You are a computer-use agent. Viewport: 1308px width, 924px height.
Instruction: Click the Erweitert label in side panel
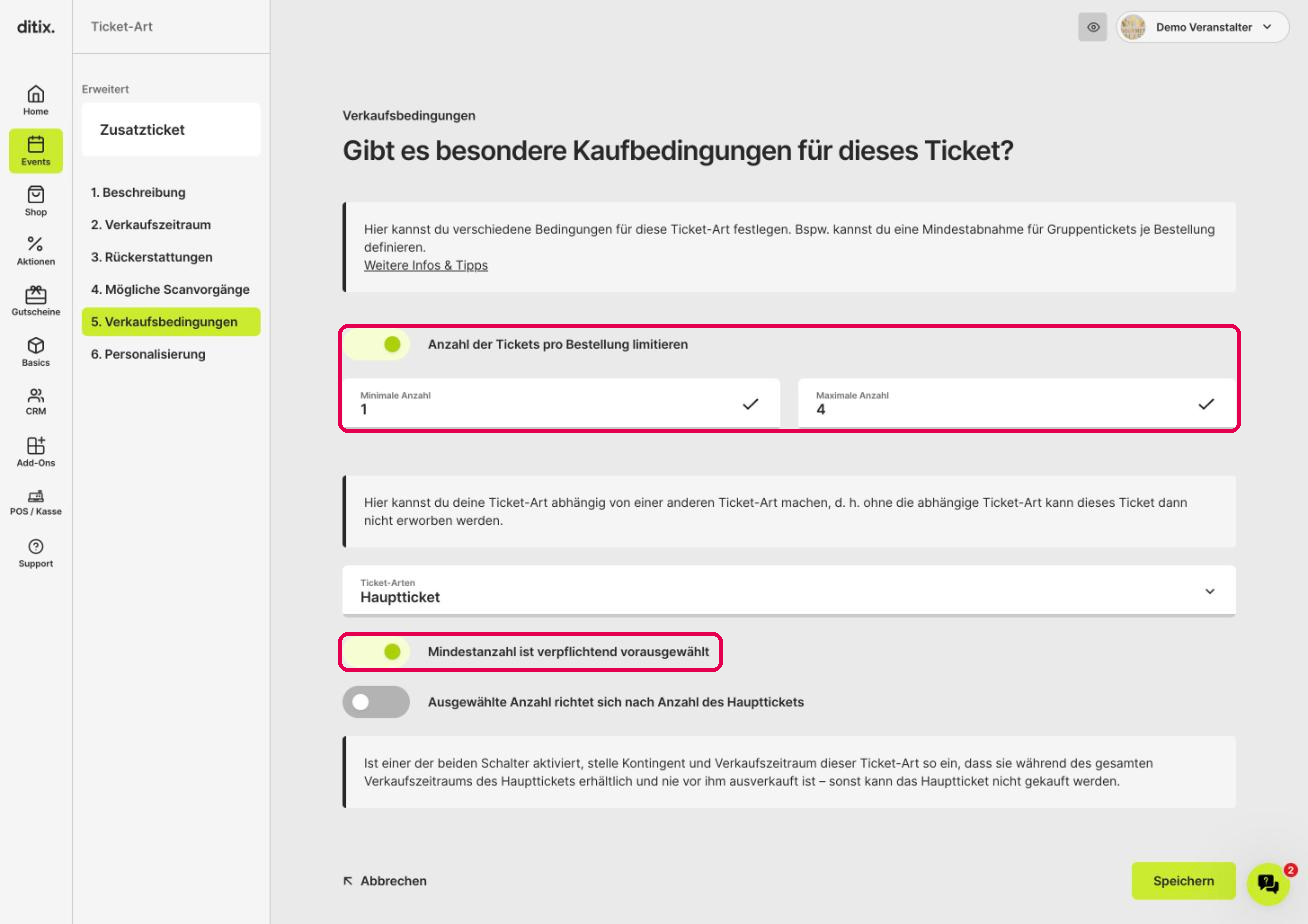pyautogui.click(x=106, y=89)
